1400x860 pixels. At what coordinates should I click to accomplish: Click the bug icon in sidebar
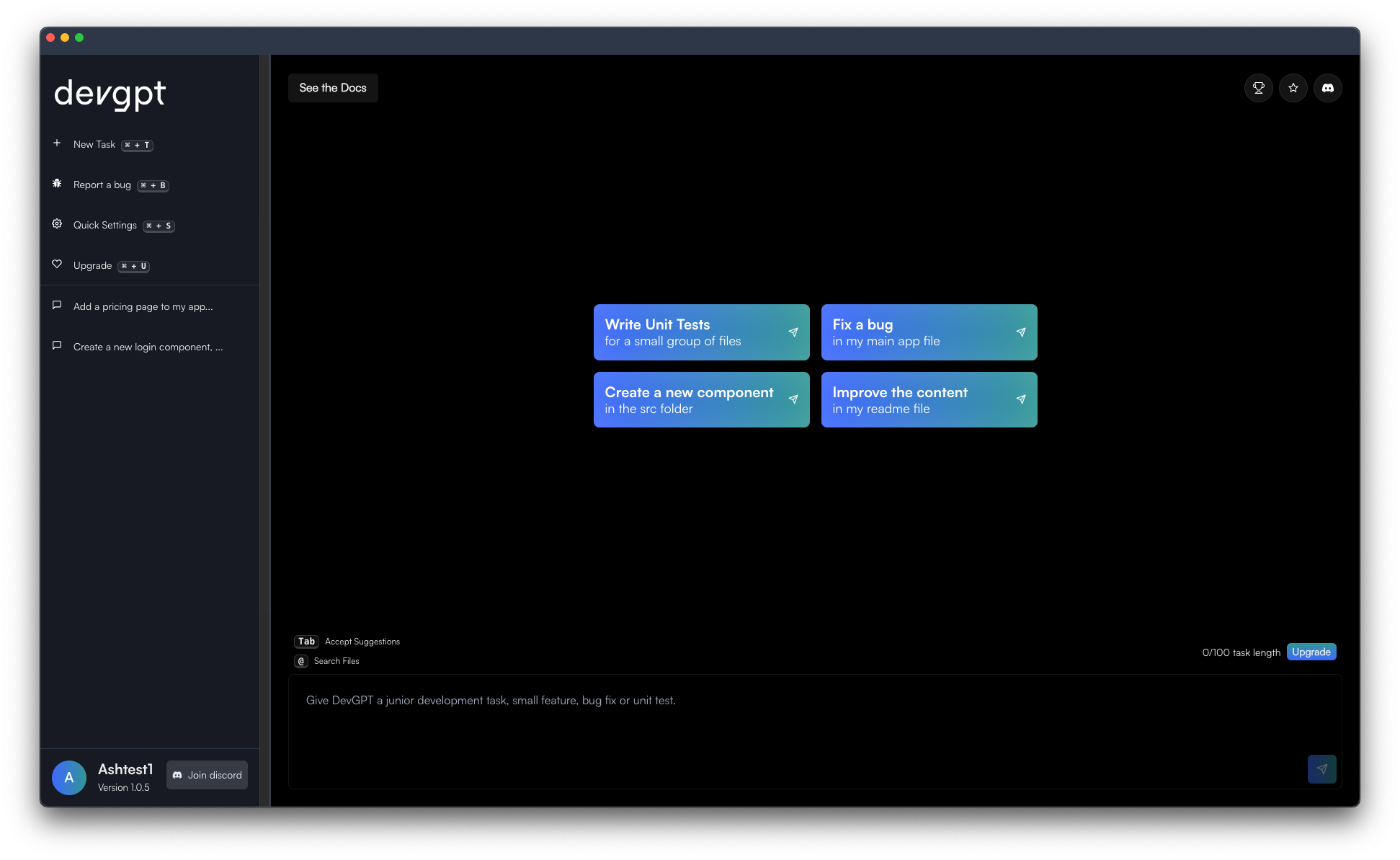[x=57, y=184]
